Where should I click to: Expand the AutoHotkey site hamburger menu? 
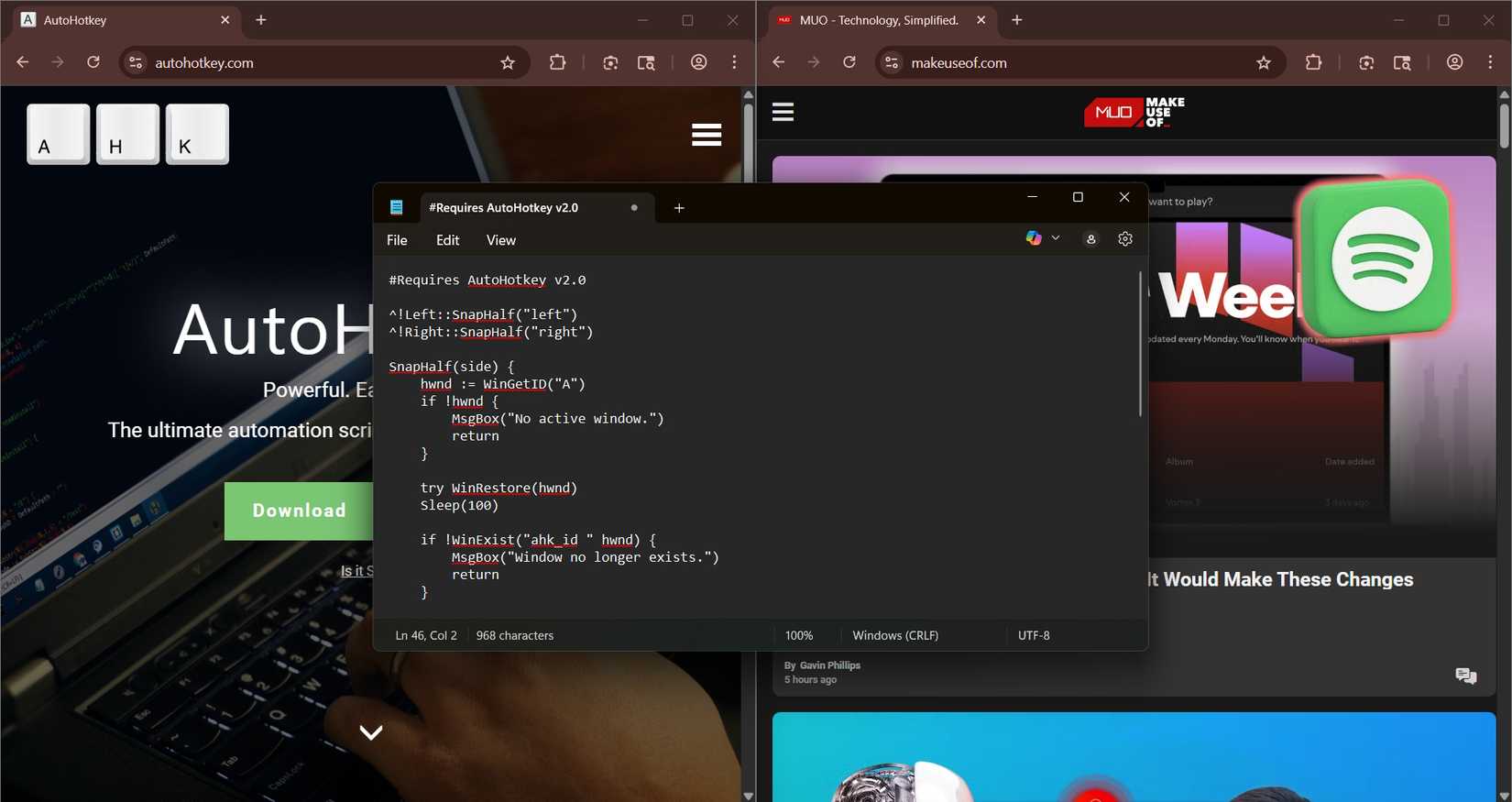[707, 135]
